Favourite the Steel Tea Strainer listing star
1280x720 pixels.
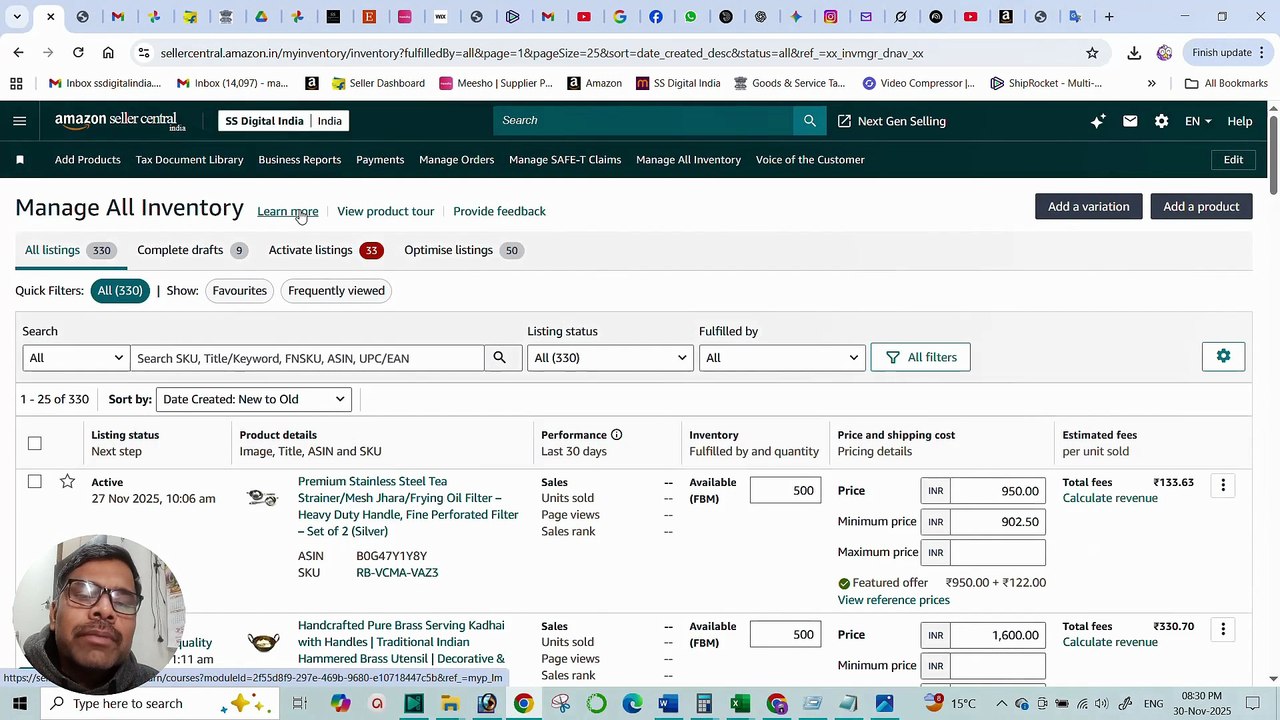[67, 482]
